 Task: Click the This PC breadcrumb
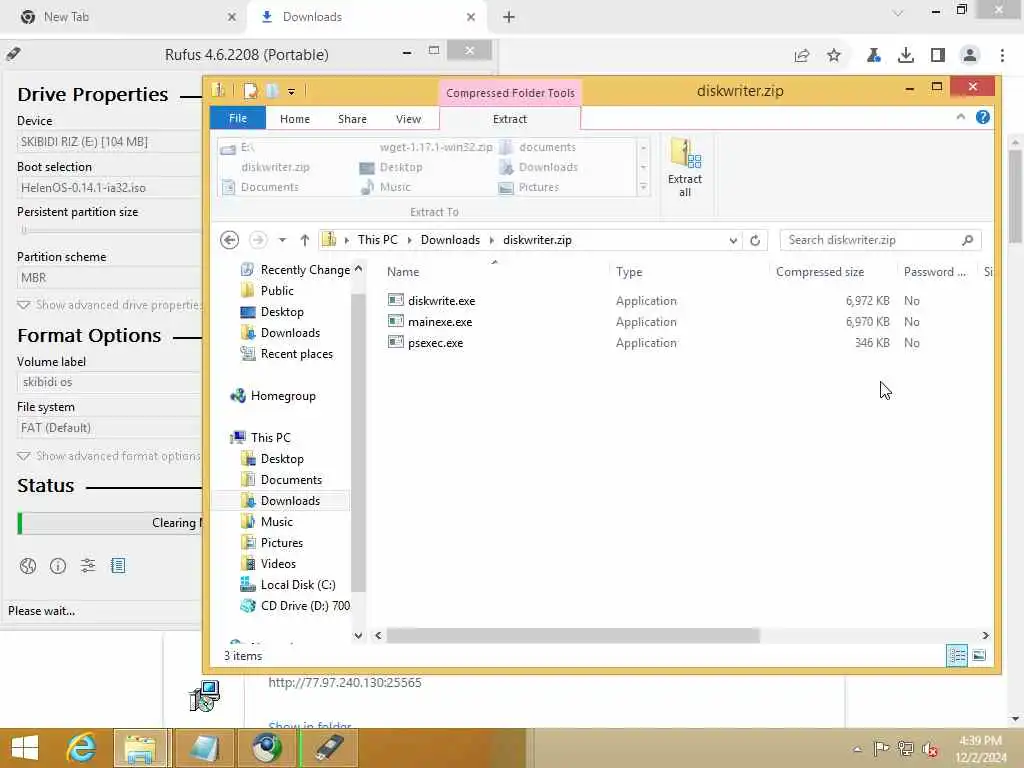point(377,240)
